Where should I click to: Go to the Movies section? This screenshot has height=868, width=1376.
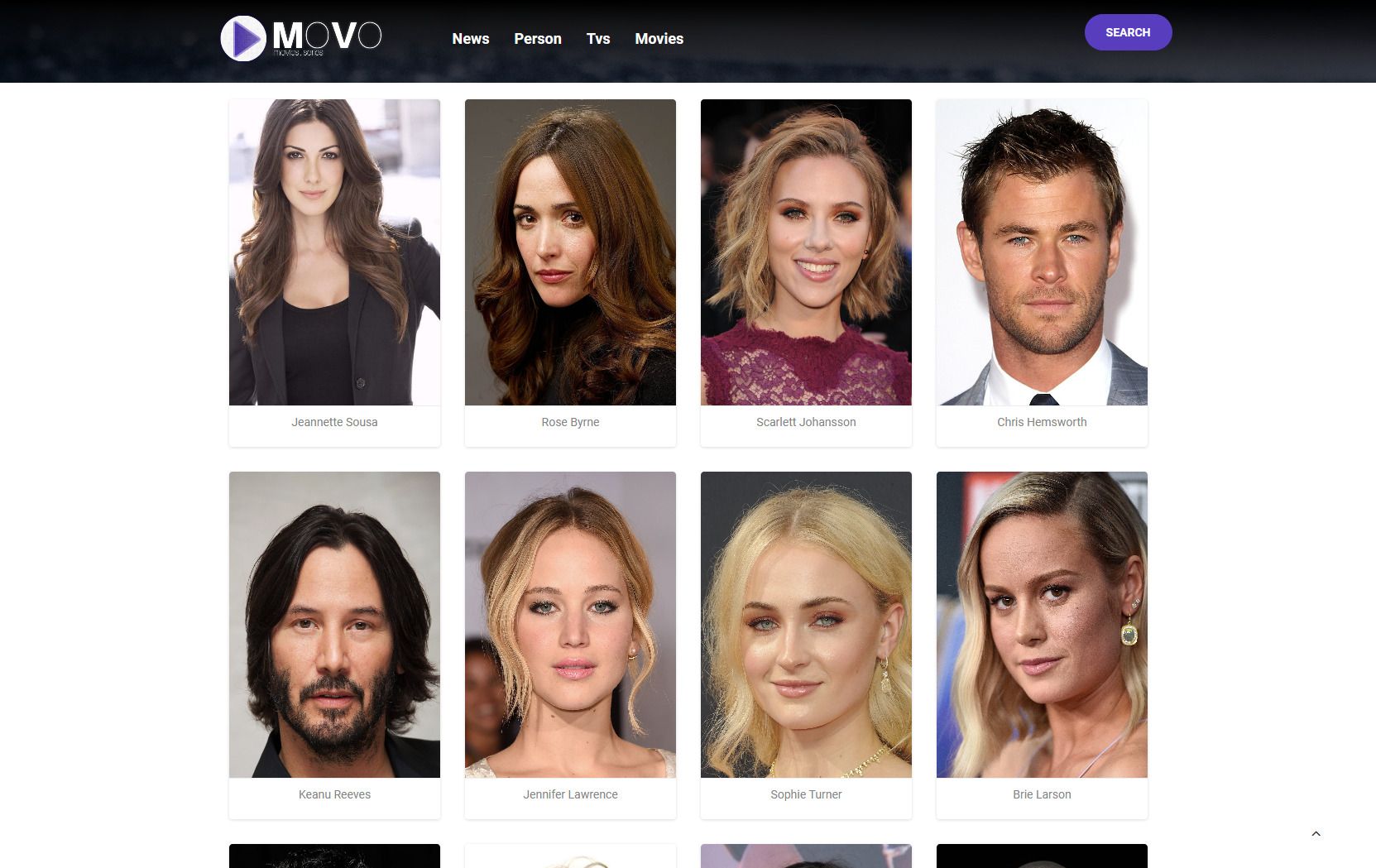pos(659,39)
